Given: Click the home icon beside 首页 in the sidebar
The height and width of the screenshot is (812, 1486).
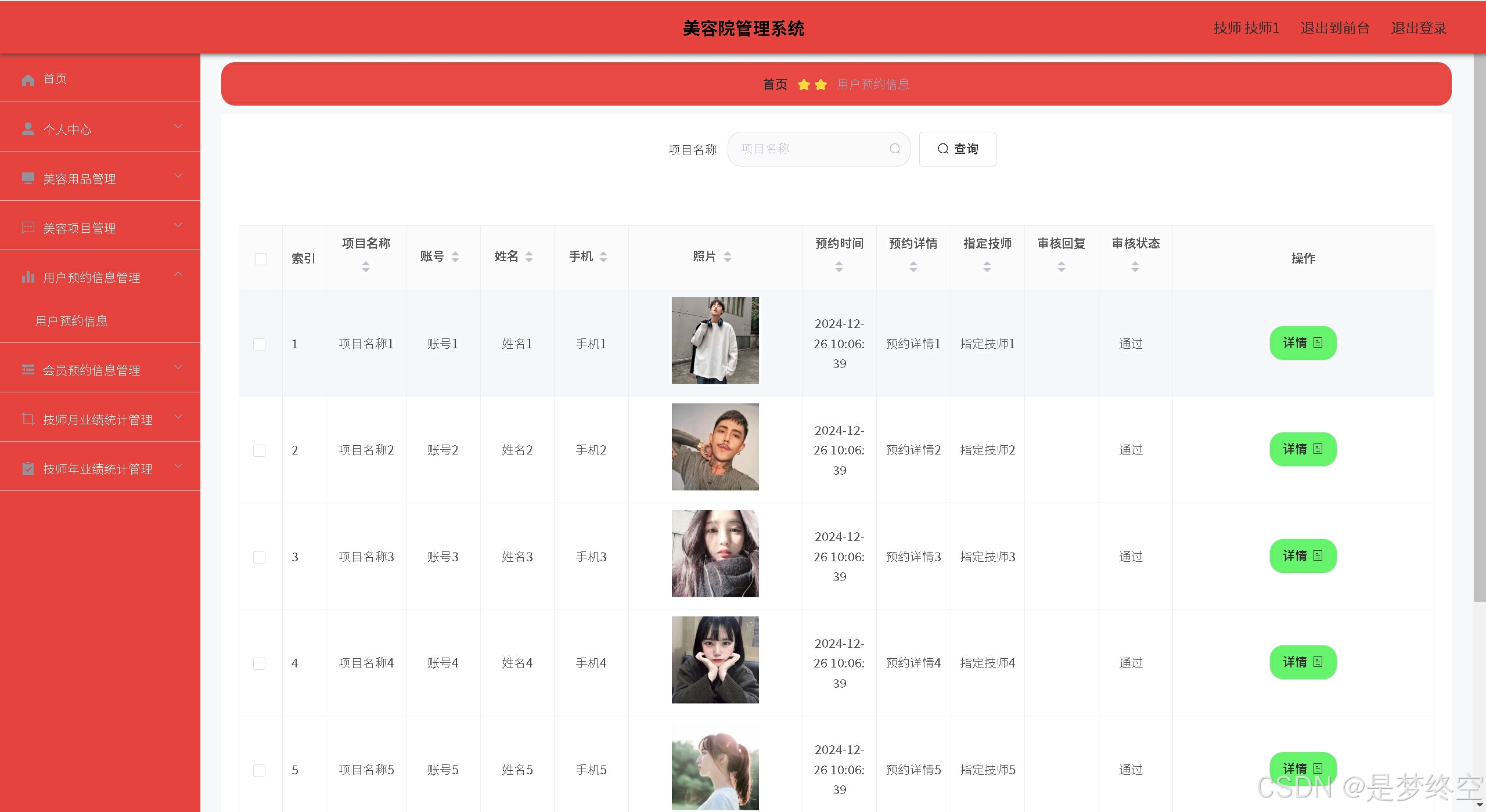Looking at the screenshot, I should (28, 80).
